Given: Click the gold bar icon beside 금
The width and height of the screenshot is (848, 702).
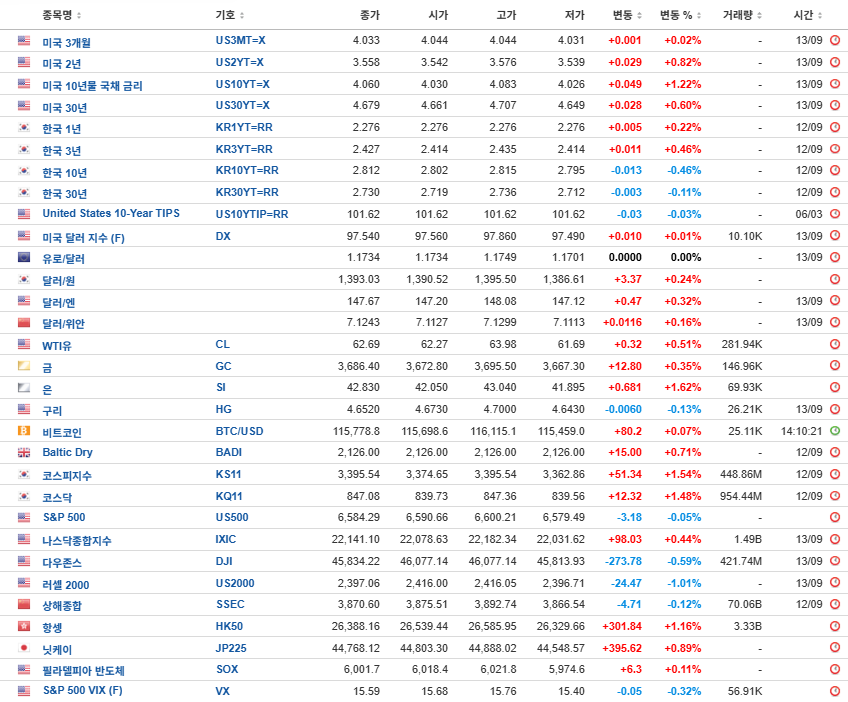Looking at the screenshot, I should (x=24, y=366).
